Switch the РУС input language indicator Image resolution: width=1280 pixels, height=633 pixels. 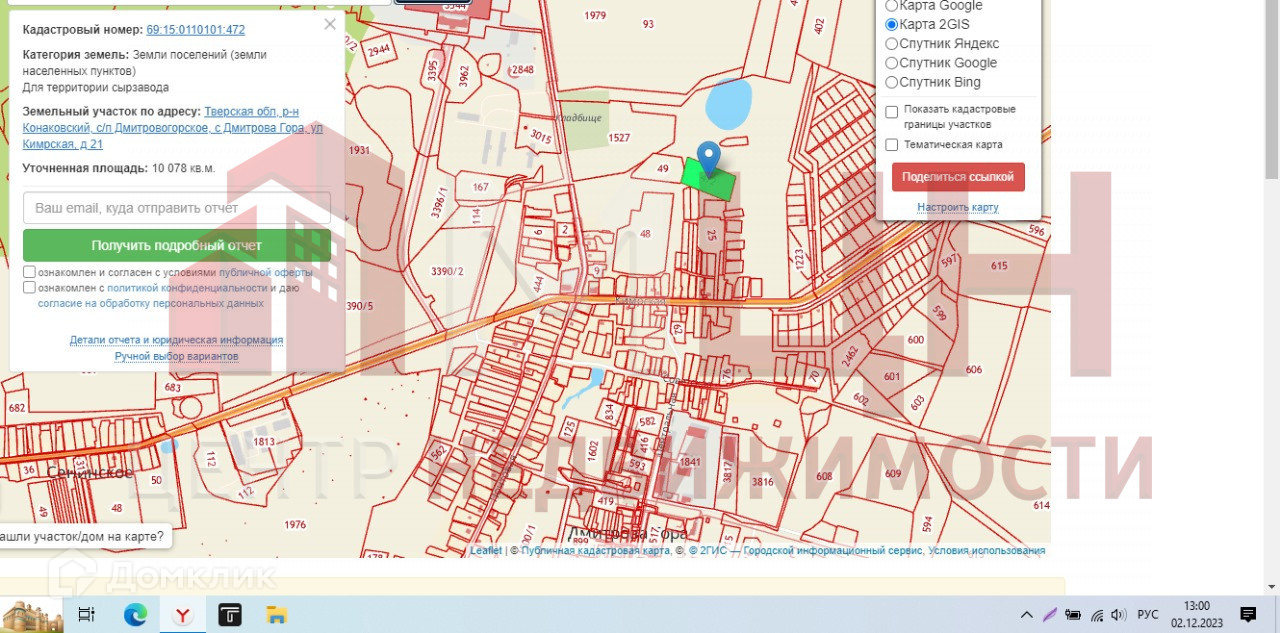click(1148, 615)
